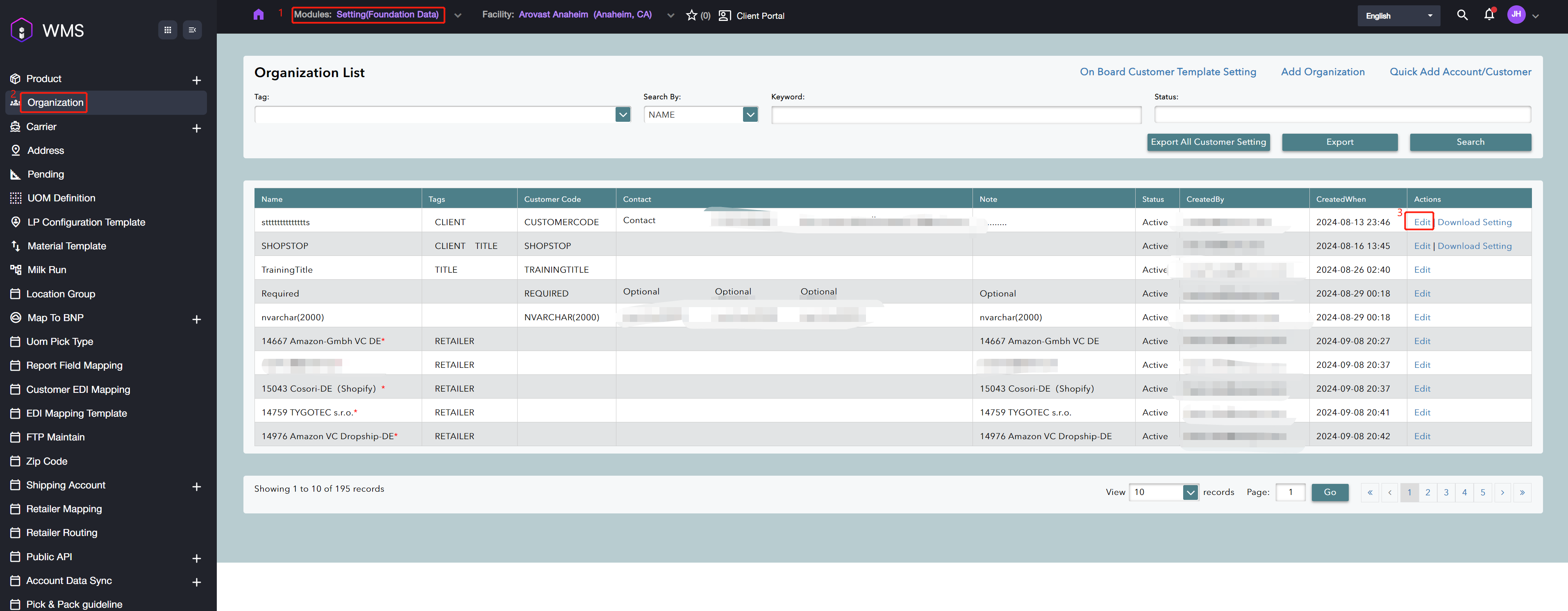The width and height of the screenshot is (1568, 611).
Task: Collapse sidebar with the menu fold icon
Action: click(x=192, y=30)
